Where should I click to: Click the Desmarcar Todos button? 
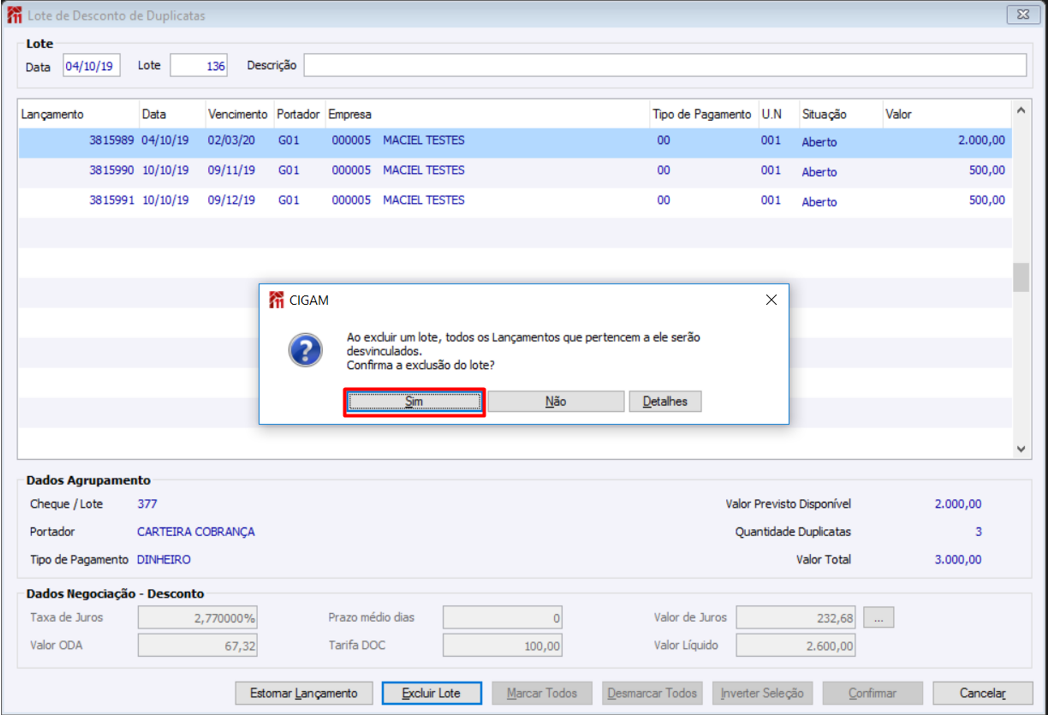click(x=652, y=693)
